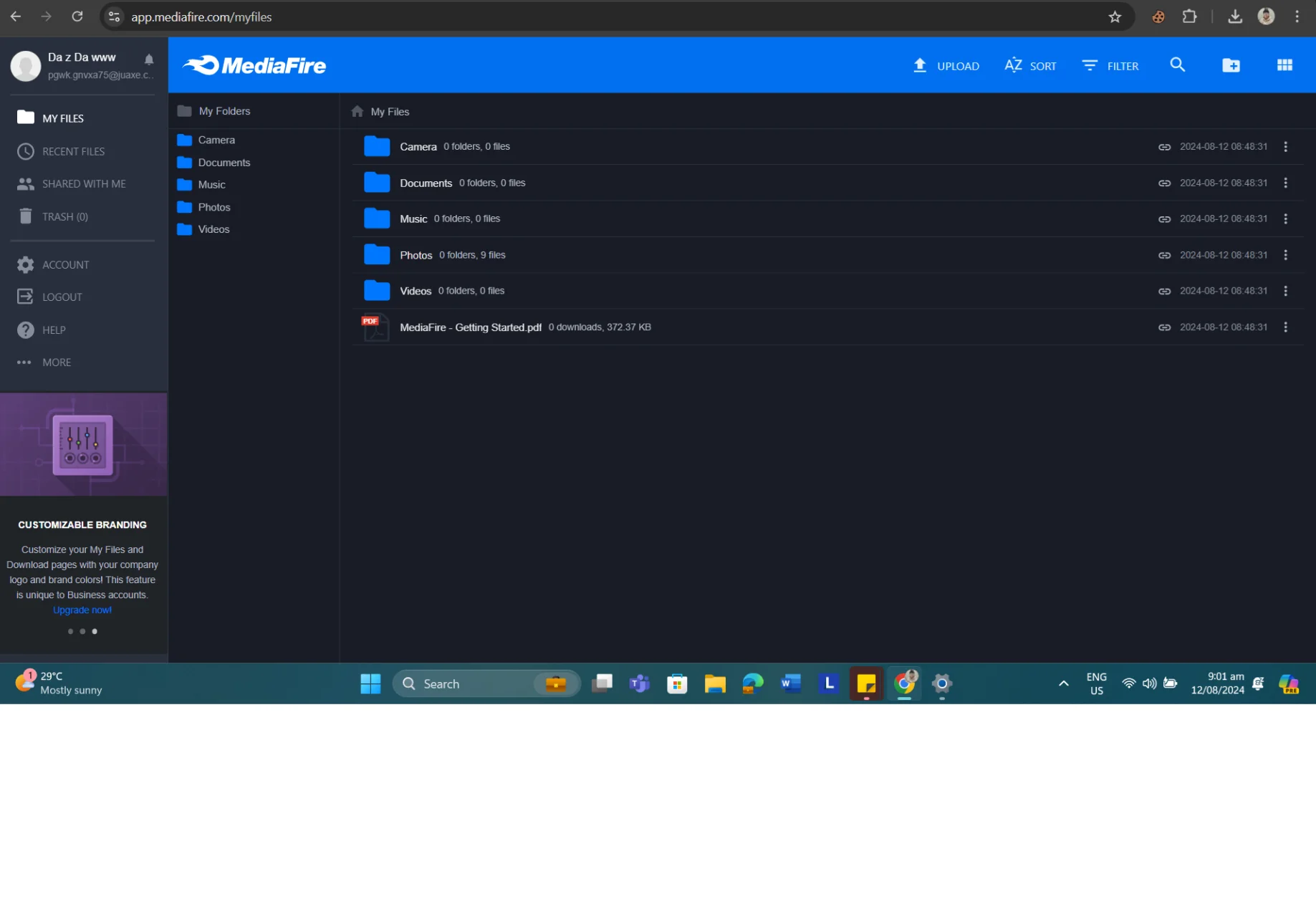Screen dimensions: 1316x917
Task: Select Documents in My Folders tree
Action: tap(213, 163)
